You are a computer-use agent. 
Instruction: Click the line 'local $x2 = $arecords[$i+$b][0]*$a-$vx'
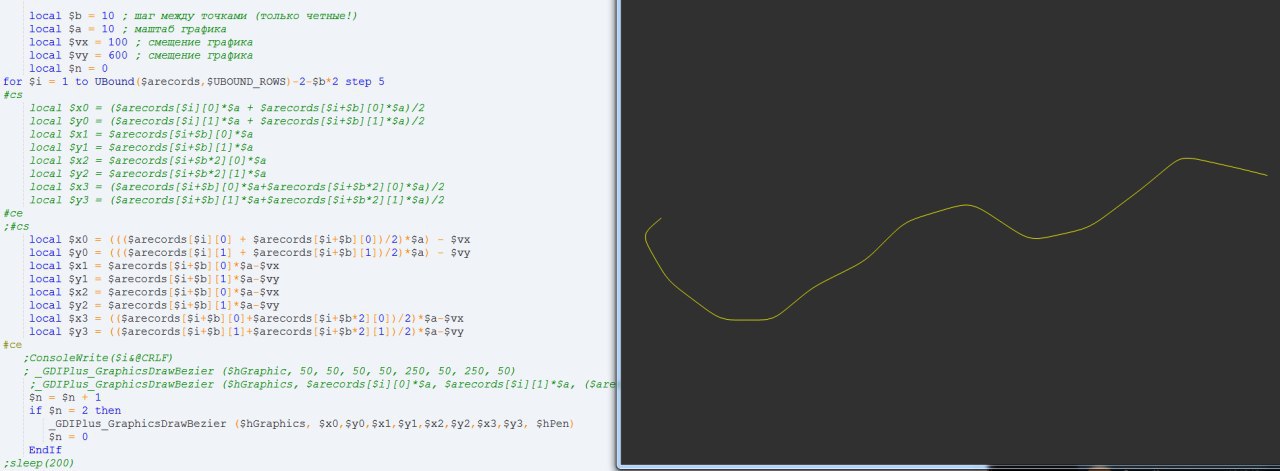(x=154, y=292)
